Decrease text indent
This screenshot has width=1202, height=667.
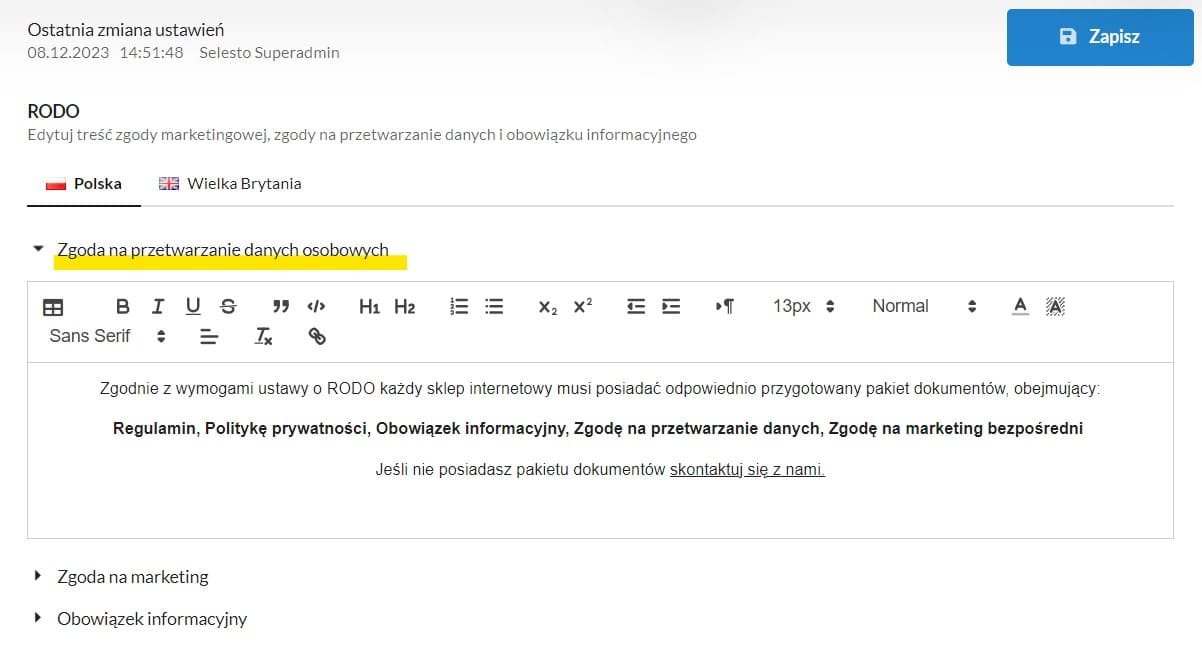click(x=636, y=307)
